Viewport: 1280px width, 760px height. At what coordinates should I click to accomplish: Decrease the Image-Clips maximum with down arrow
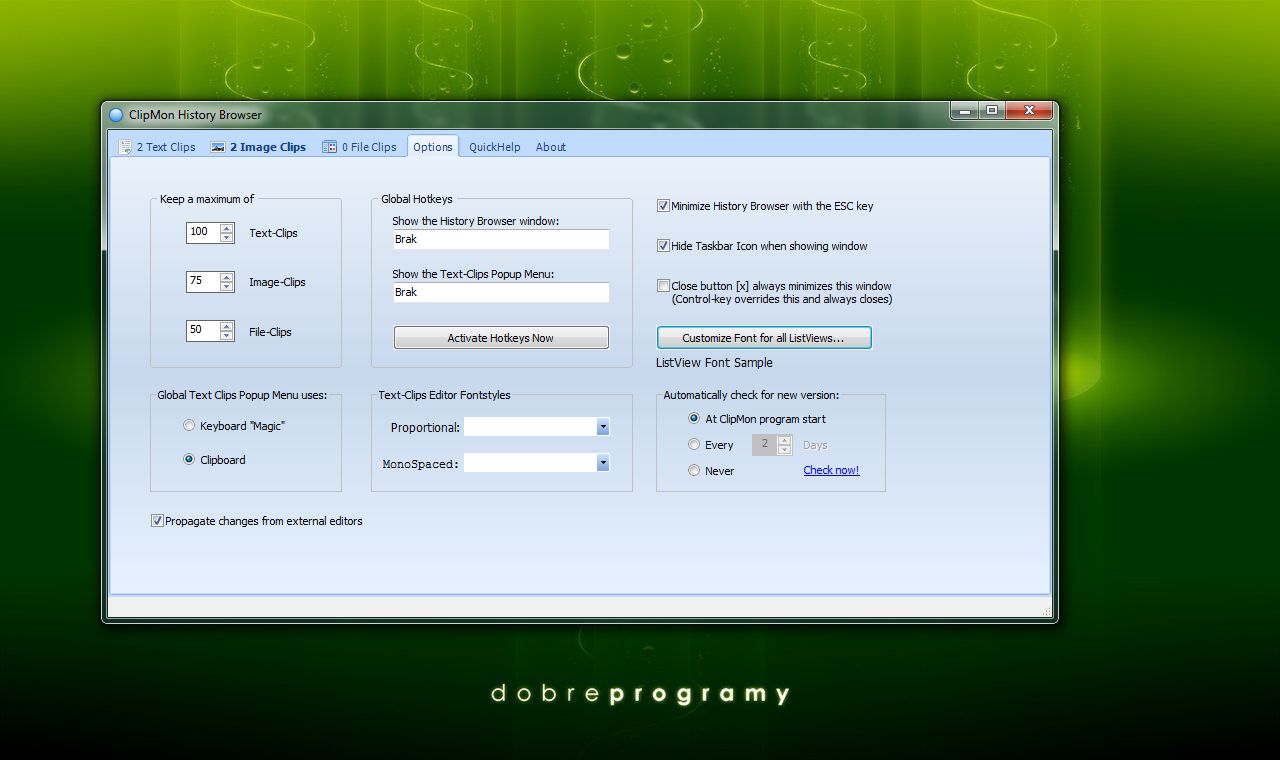pos(227,287)
